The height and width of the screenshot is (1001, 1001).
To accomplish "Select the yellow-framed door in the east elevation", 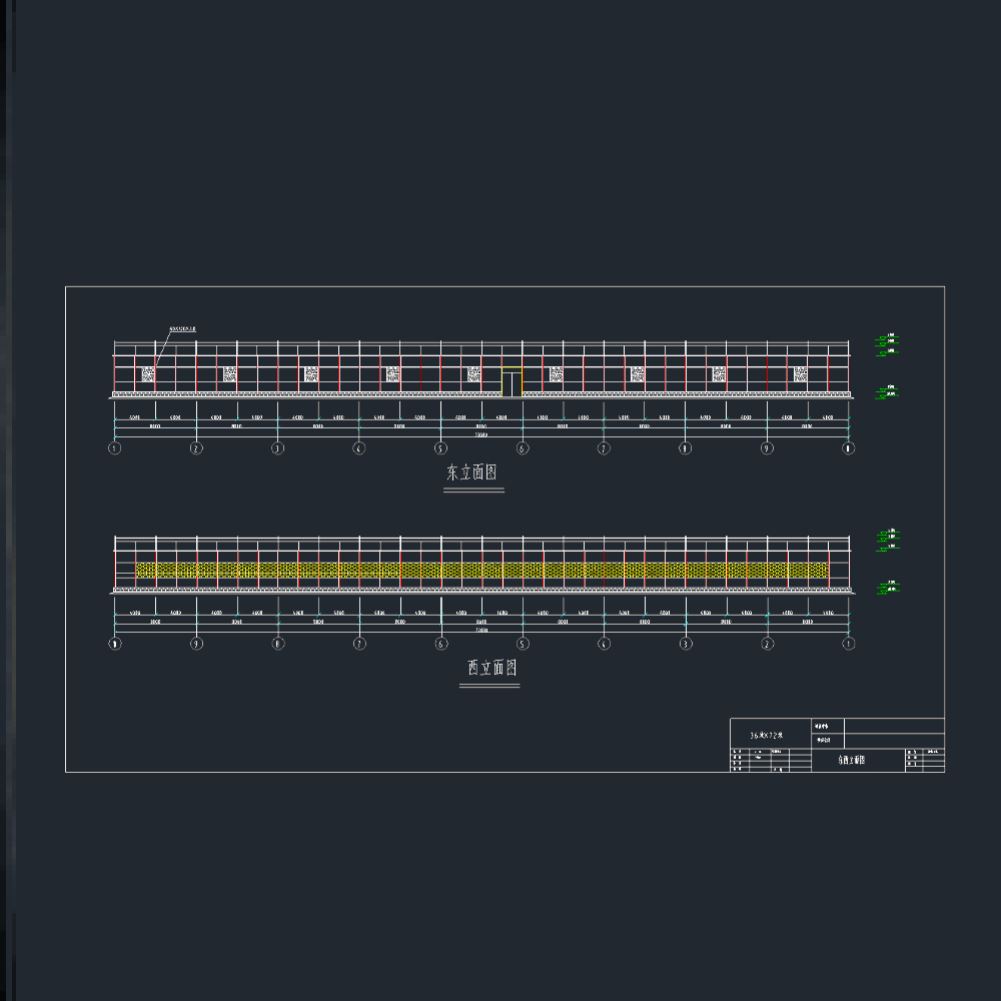I will pyautogui.click(x=512, y=382).
